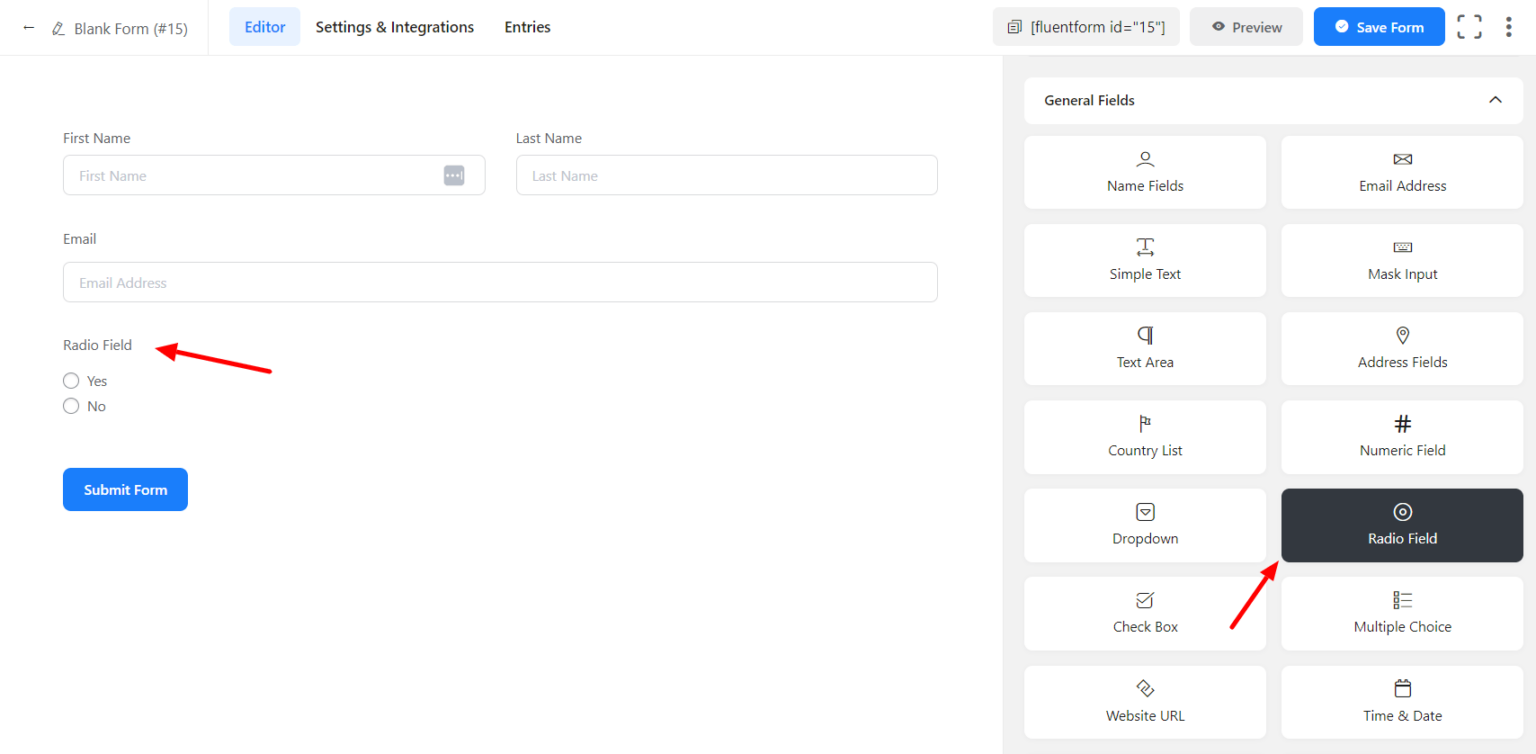The height and width of the screenshot is (754, 1536).
Task: Add a Mask Input field
Action: [x=1401, y=260]
